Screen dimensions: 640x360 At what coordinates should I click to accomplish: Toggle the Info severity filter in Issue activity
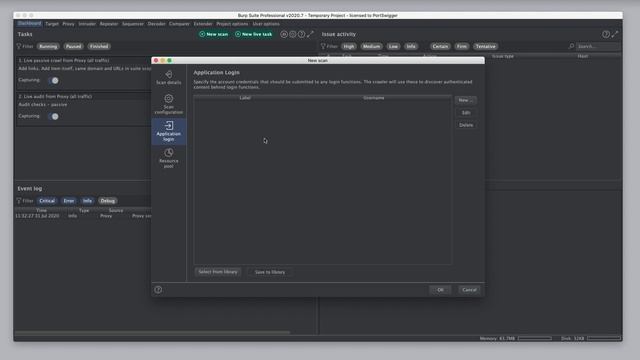(411, 47)
